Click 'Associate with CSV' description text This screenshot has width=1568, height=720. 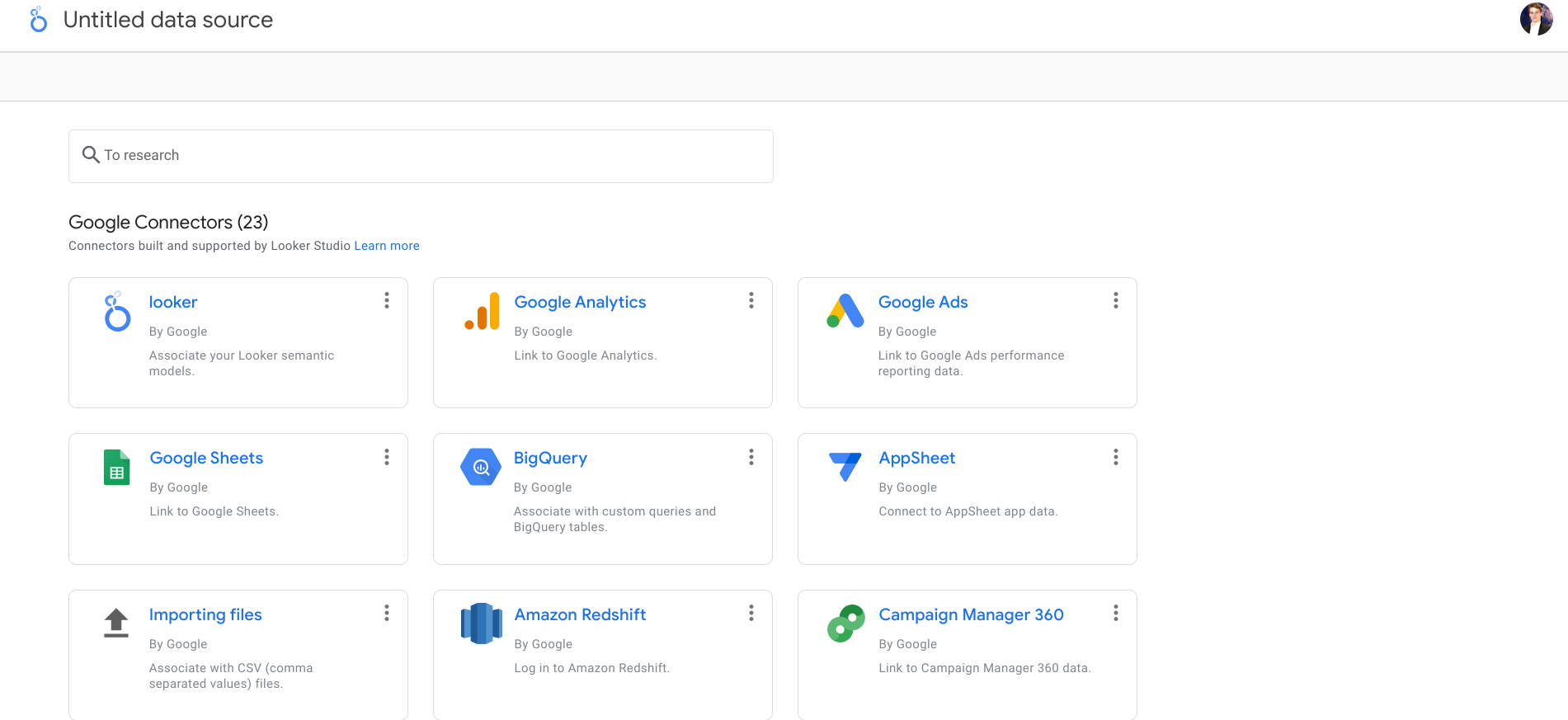point(231,675)
